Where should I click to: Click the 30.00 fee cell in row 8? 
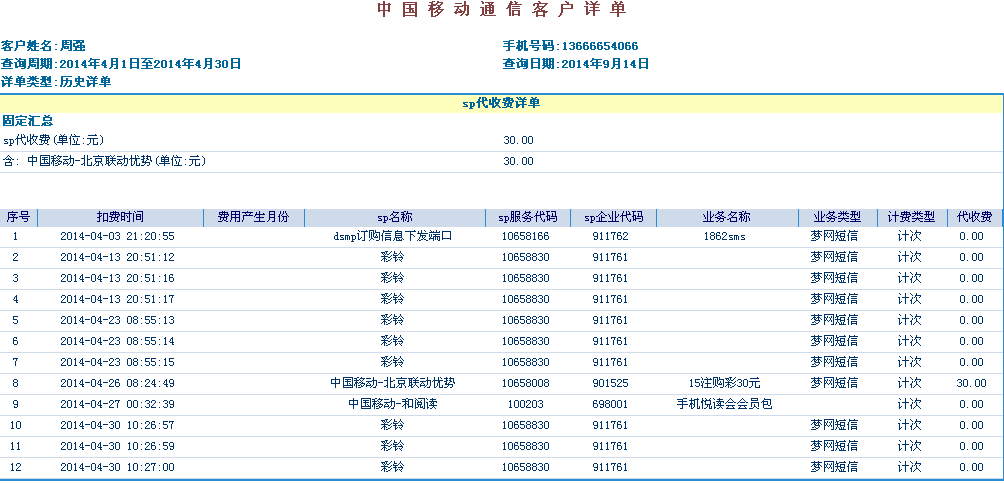[x=970, y=383]
